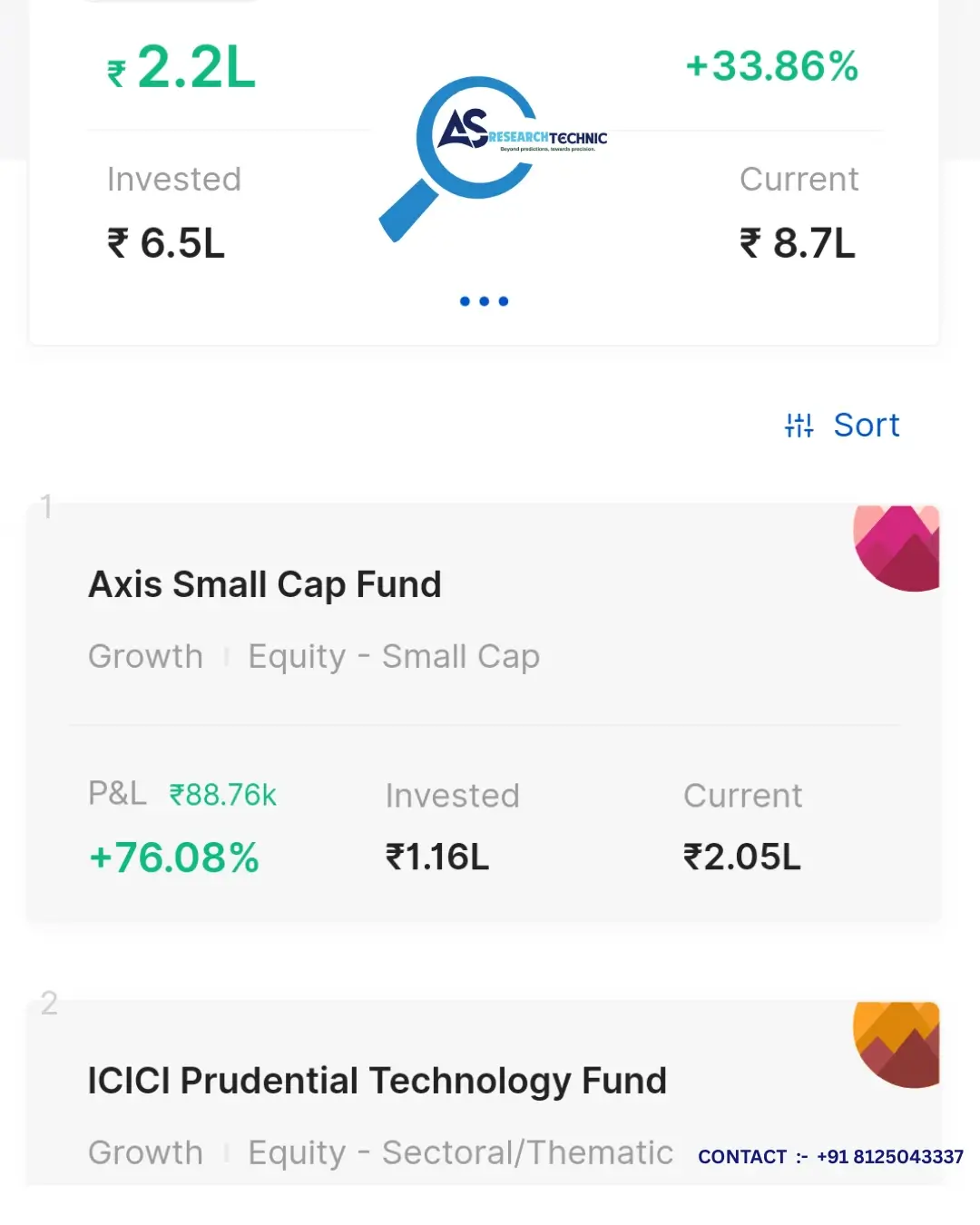Tap Axis fund Invested ₹1.16L

pos(437,857)
